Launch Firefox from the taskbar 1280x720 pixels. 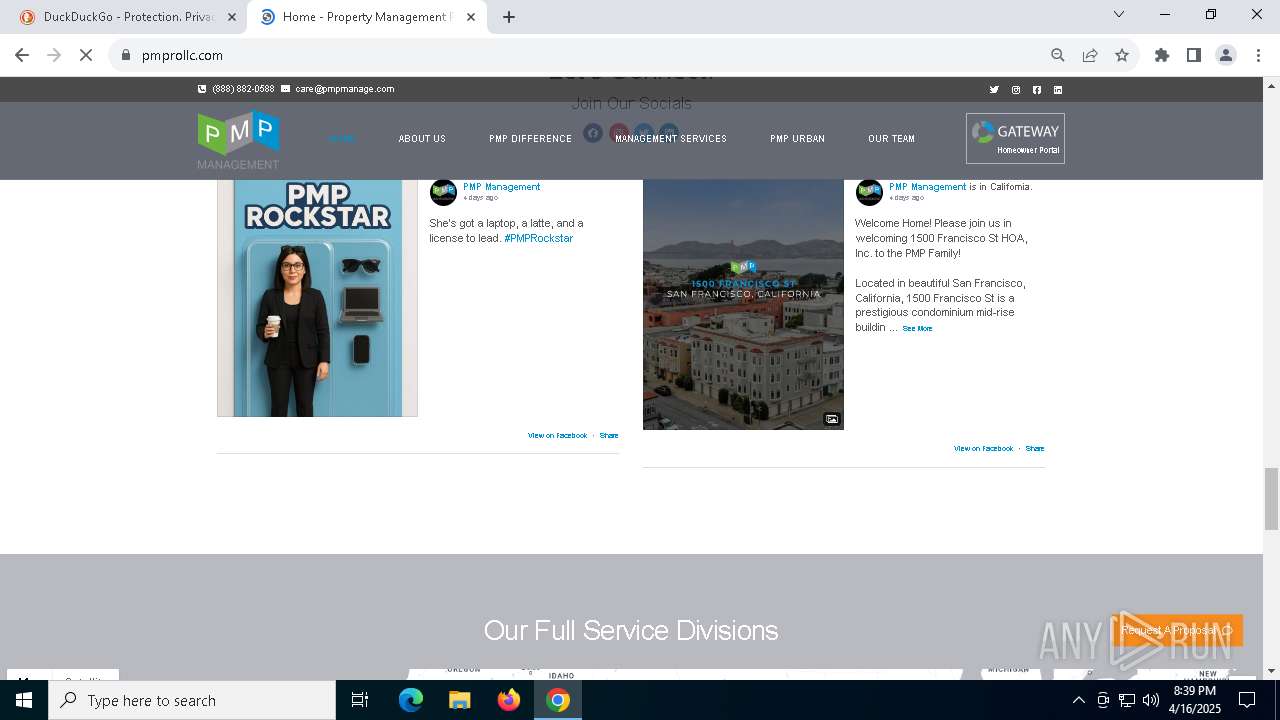509,700
